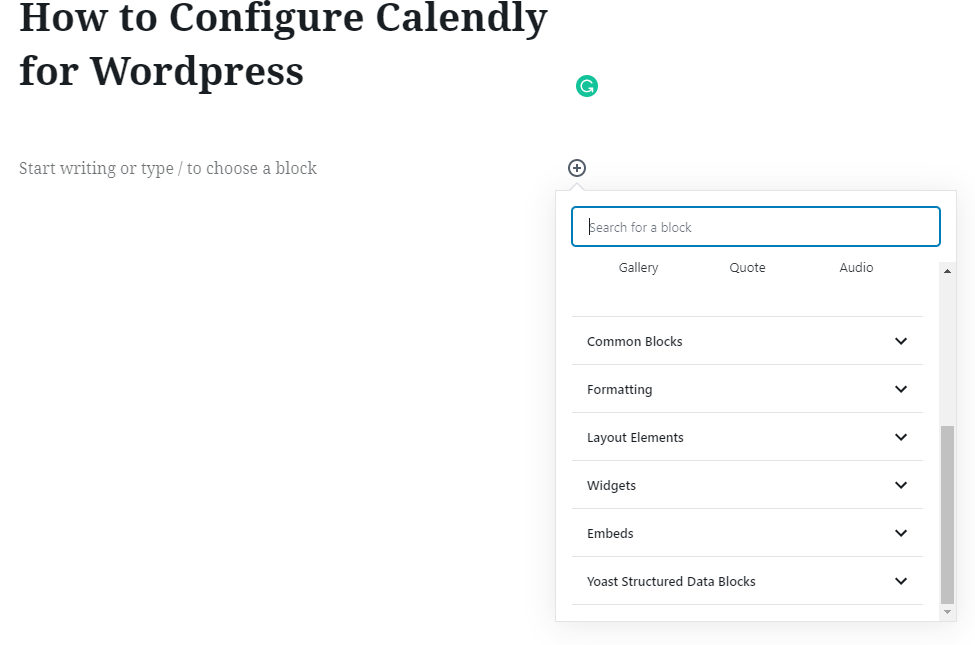The width and height of the screenshot is (975, 645).
Task: Click the Start writing paragraph placeholder
Action: [x=168, y=168]
